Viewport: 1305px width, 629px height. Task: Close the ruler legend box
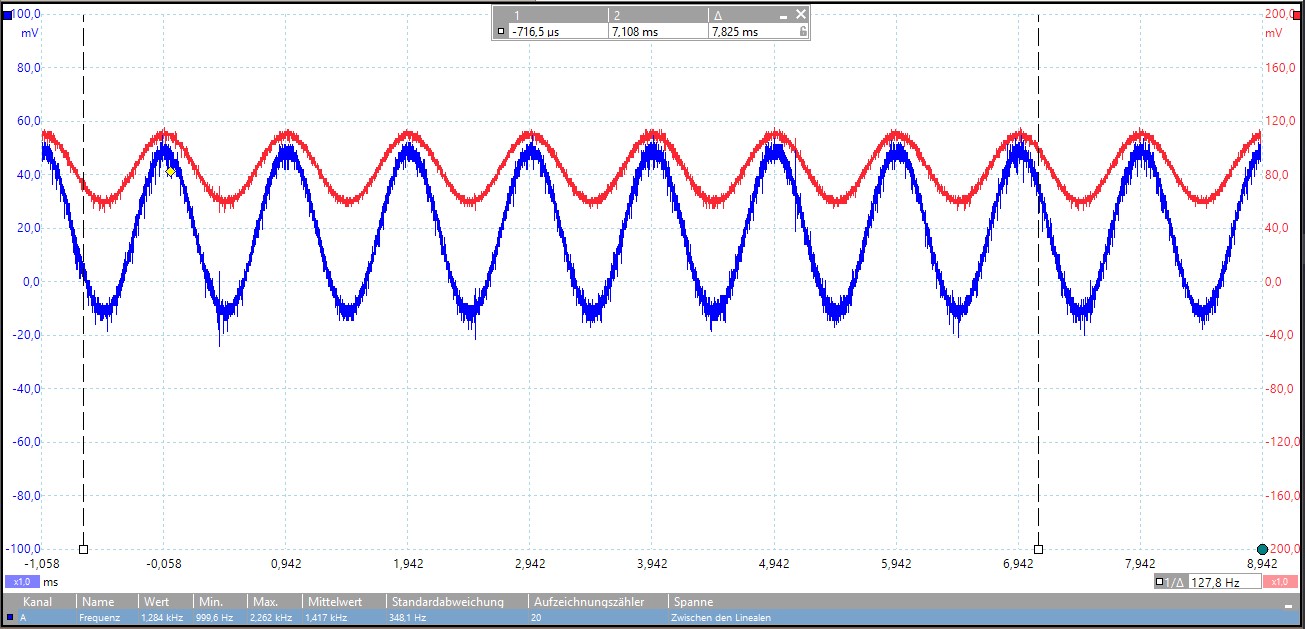(x=800, y=15)
